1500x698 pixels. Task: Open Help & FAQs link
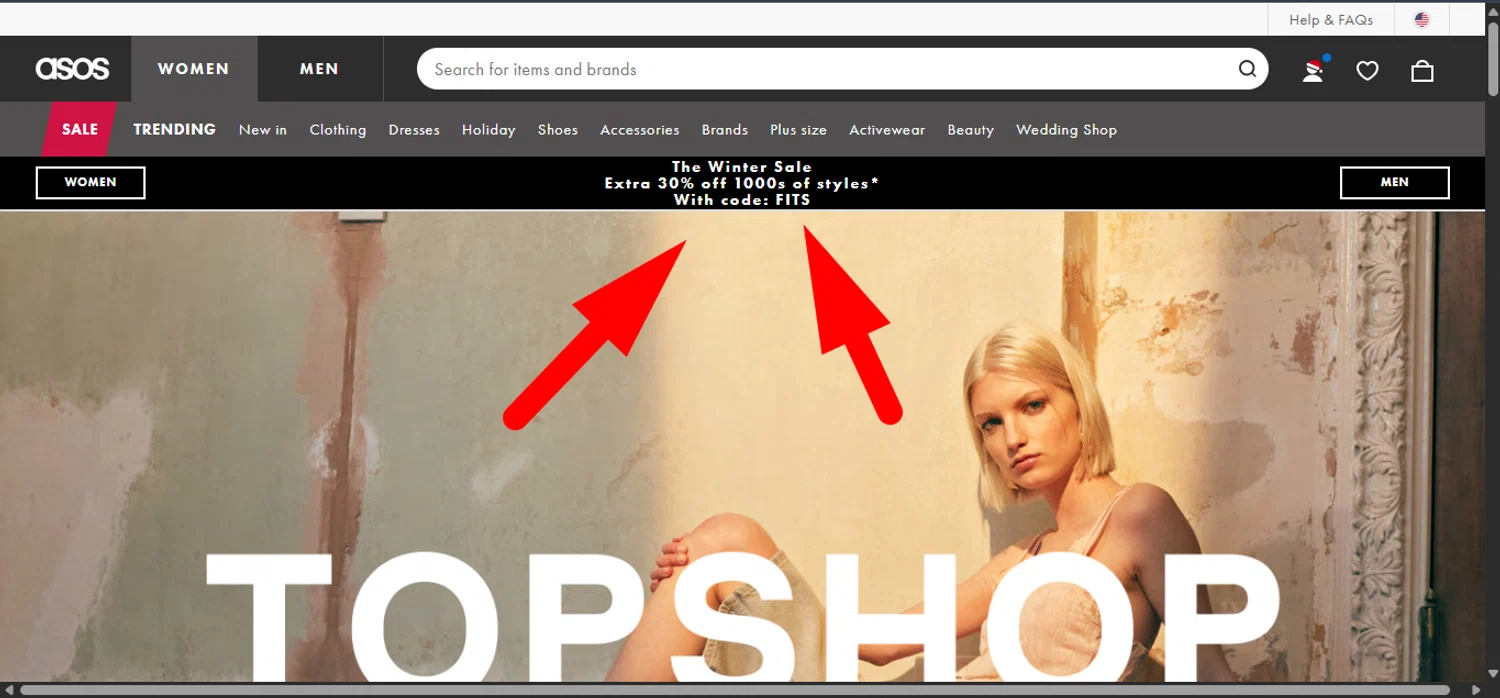coord(1331,19)
